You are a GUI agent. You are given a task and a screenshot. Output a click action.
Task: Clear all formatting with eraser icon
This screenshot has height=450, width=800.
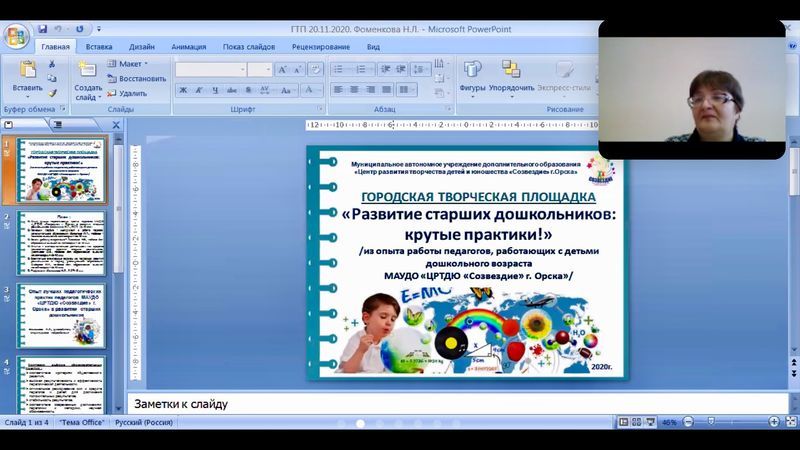click(x=315, y=70)
